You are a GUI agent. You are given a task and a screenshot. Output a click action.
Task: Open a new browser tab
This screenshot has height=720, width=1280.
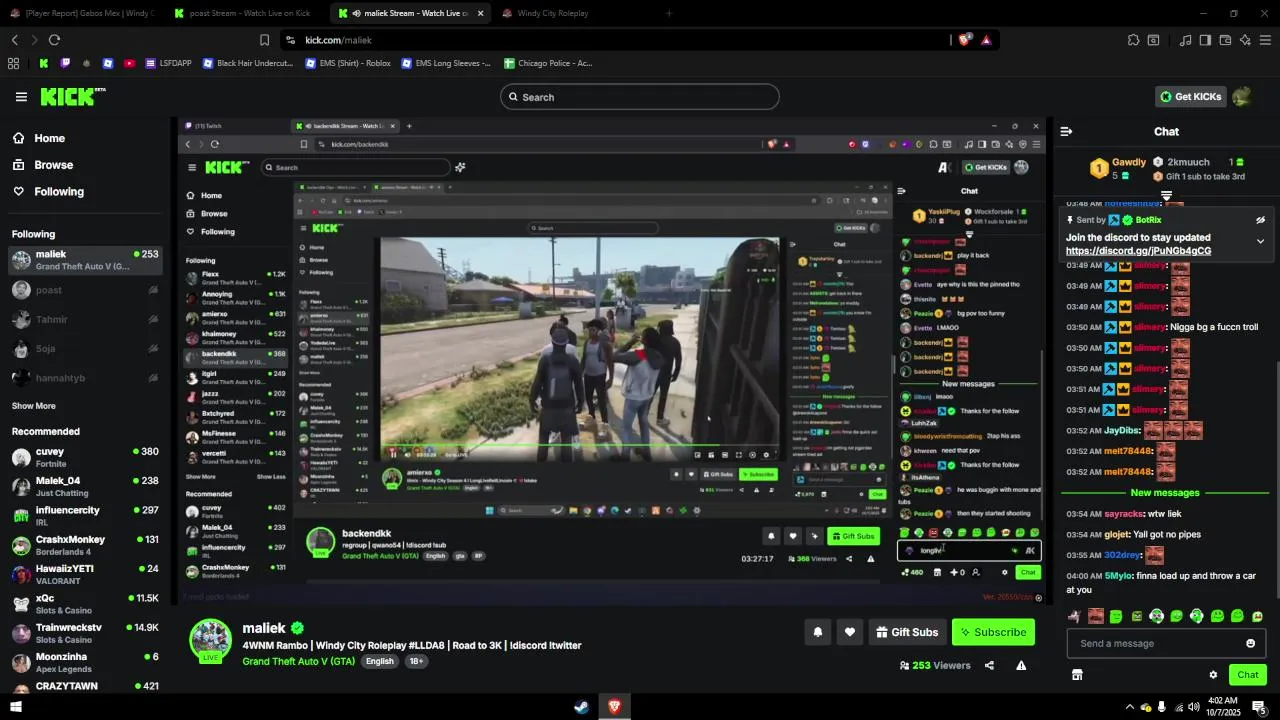(669, 13)
